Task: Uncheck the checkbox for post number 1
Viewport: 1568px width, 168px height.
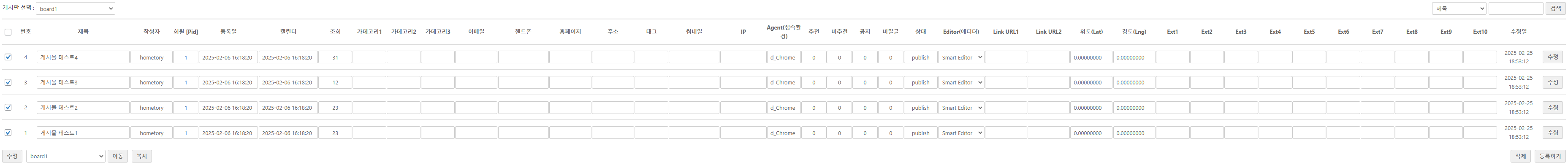Action: coord(8,133)
